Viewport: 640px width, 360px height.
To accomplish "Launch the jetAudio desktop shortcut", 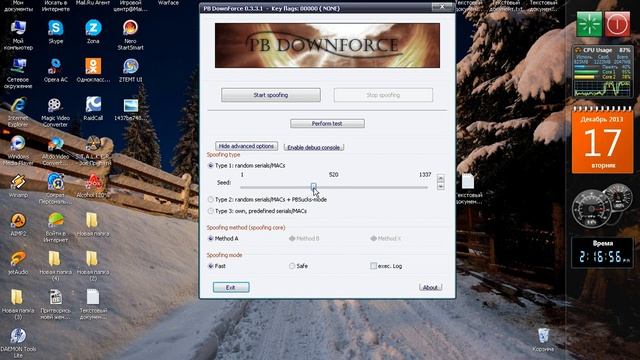I will [x=18, y=262].
